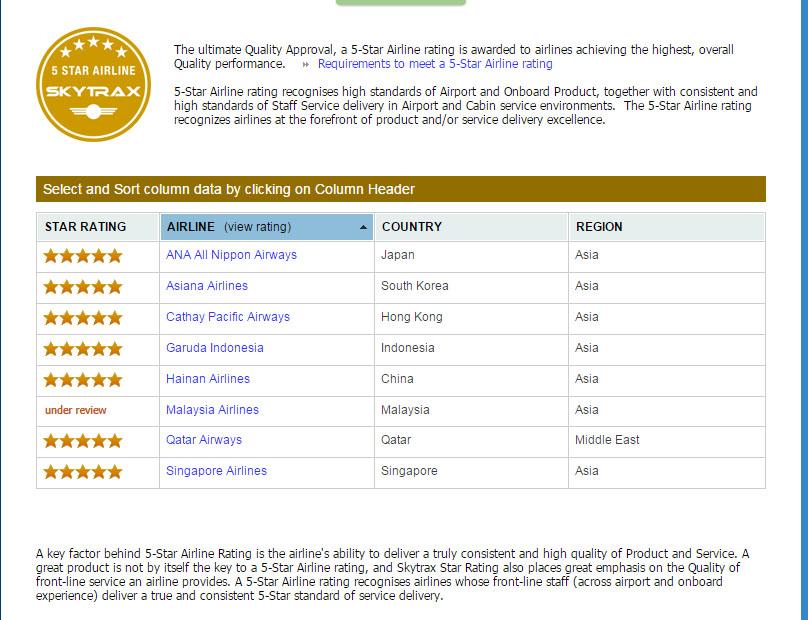Image resolution: width=808 pixels, height=620 pixels.
Task: Click the stars in Qatar Airways row
Action: [x=83, y=441]
